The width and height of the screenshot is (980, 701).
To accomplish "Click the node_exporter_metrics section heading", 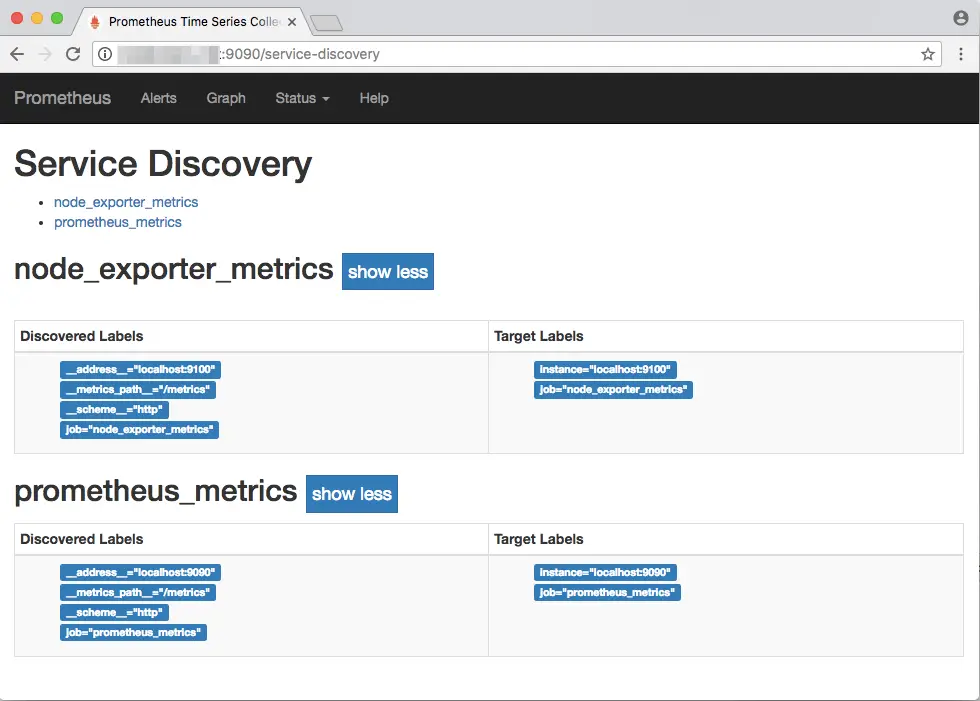I will click(x=174, y=269).
